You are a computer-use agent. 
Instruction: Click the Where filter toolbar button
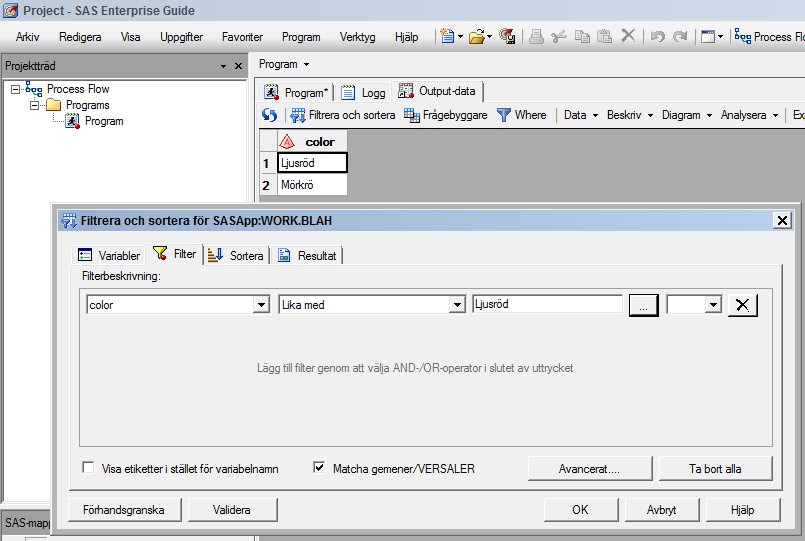click(x=522, y=115)
